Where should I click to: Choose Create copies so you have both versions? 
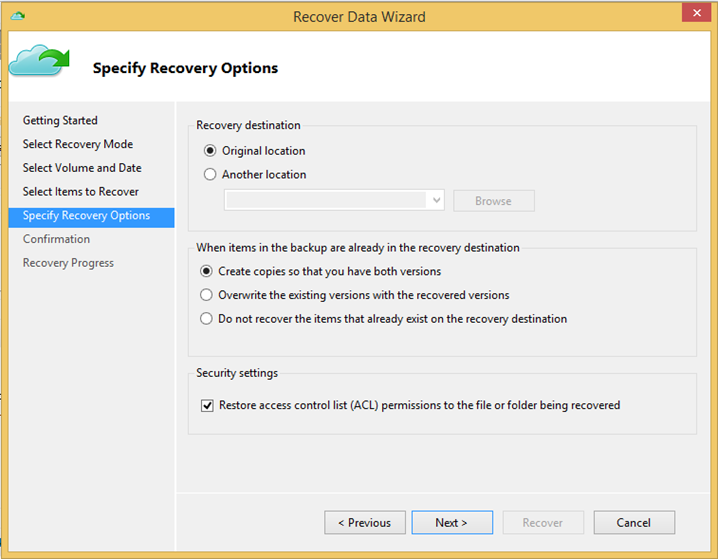(x=206, y=271)
